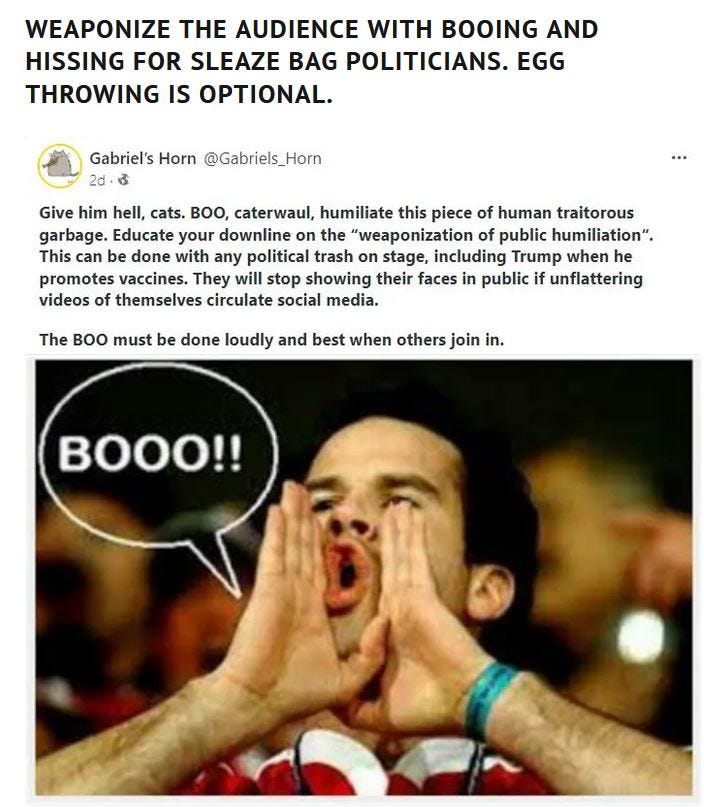Open the three-dot post options menu
The height and width of the screenshot is (807, 704).
pyautogui.click(x=679, y=157)
